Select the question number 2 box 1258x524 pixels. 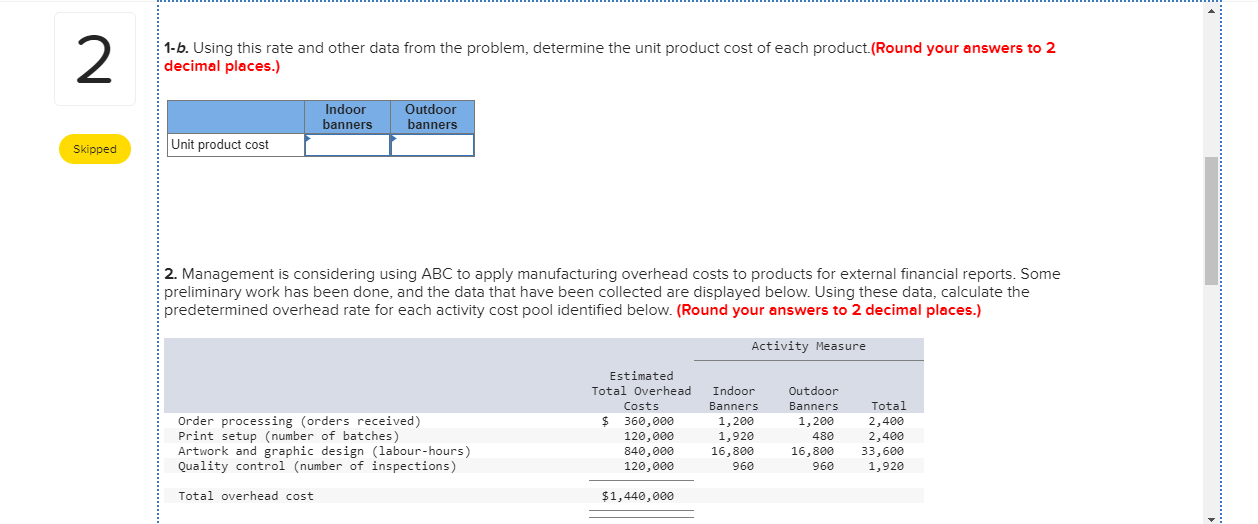click(x=95, y=59)
